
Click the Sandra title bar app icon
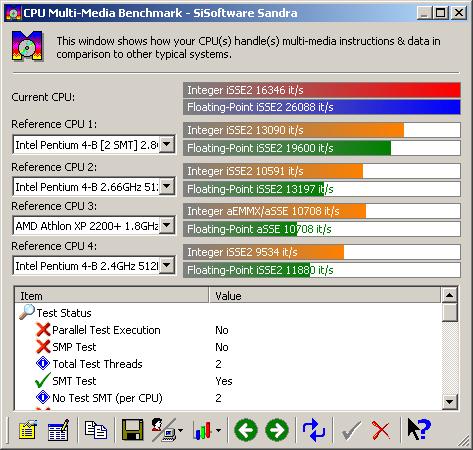pyautogui.click(x=13, y=13)
